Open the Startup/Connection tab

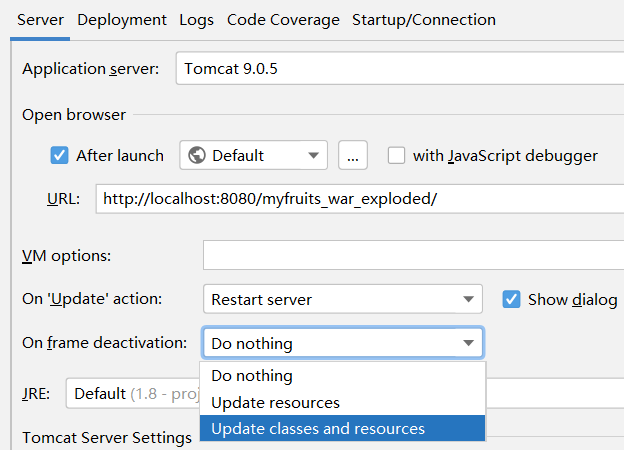tap(424, 20)
